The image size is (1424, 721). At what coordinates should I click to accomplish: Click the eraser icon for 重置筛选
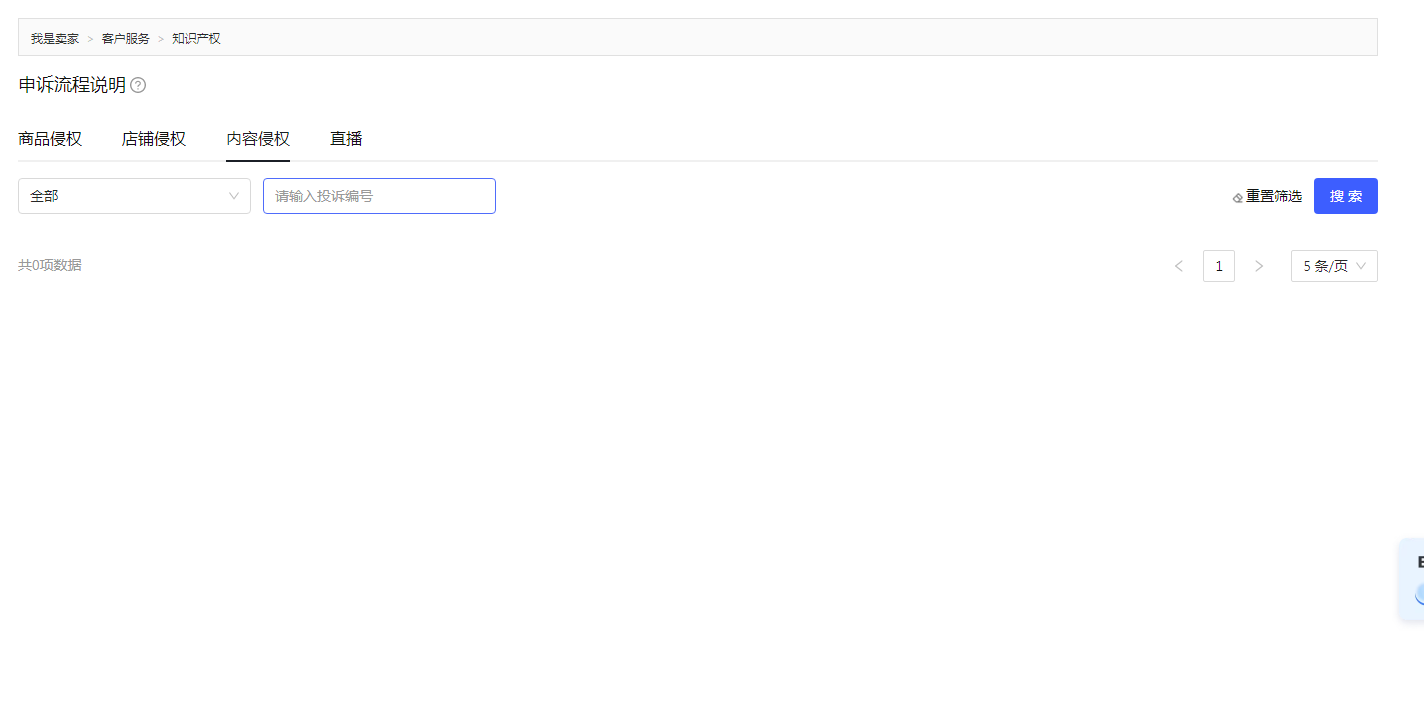click(x=1238, y=198)
